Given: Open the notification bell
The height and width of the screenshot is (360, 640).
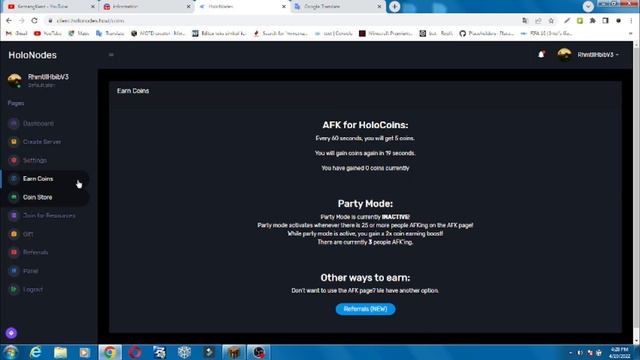Looking at the screenshot, I should (541, 54).
